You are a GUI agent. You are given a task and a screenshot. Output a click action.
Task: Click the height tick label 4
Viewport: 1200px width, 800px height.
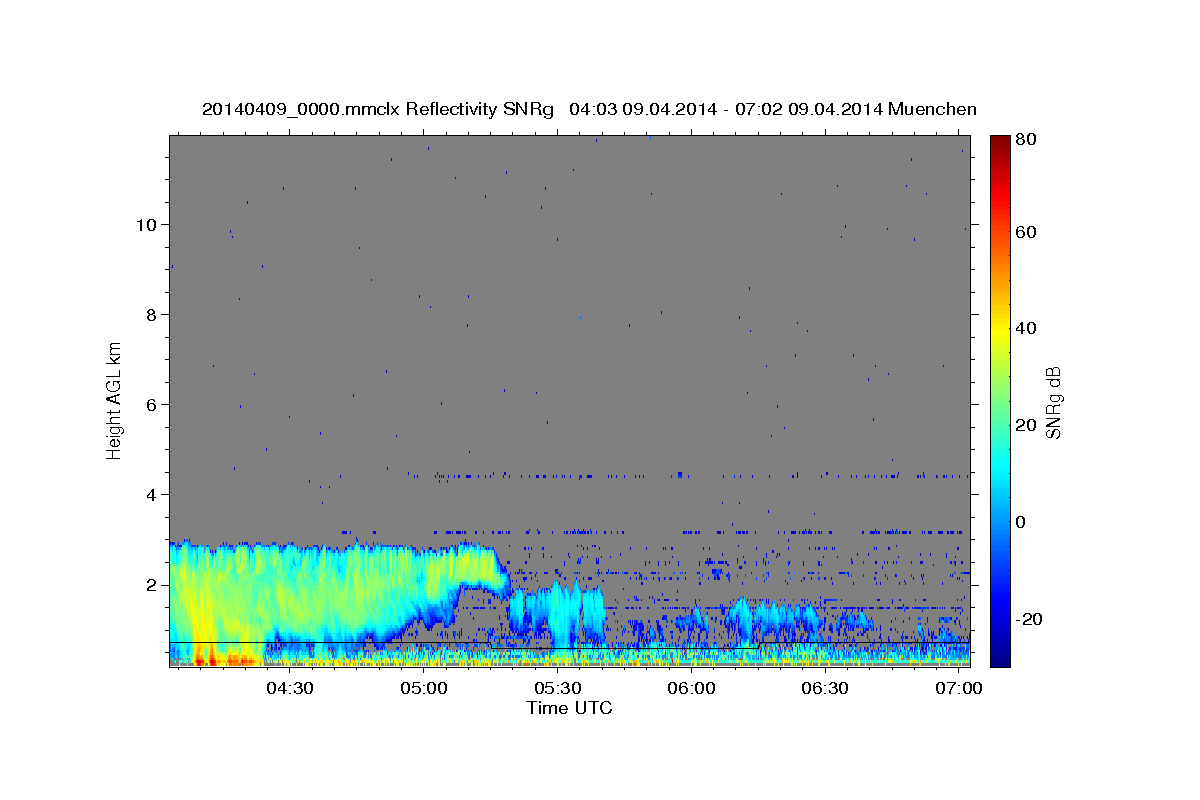pyautogui.click(x=152, y=495)
